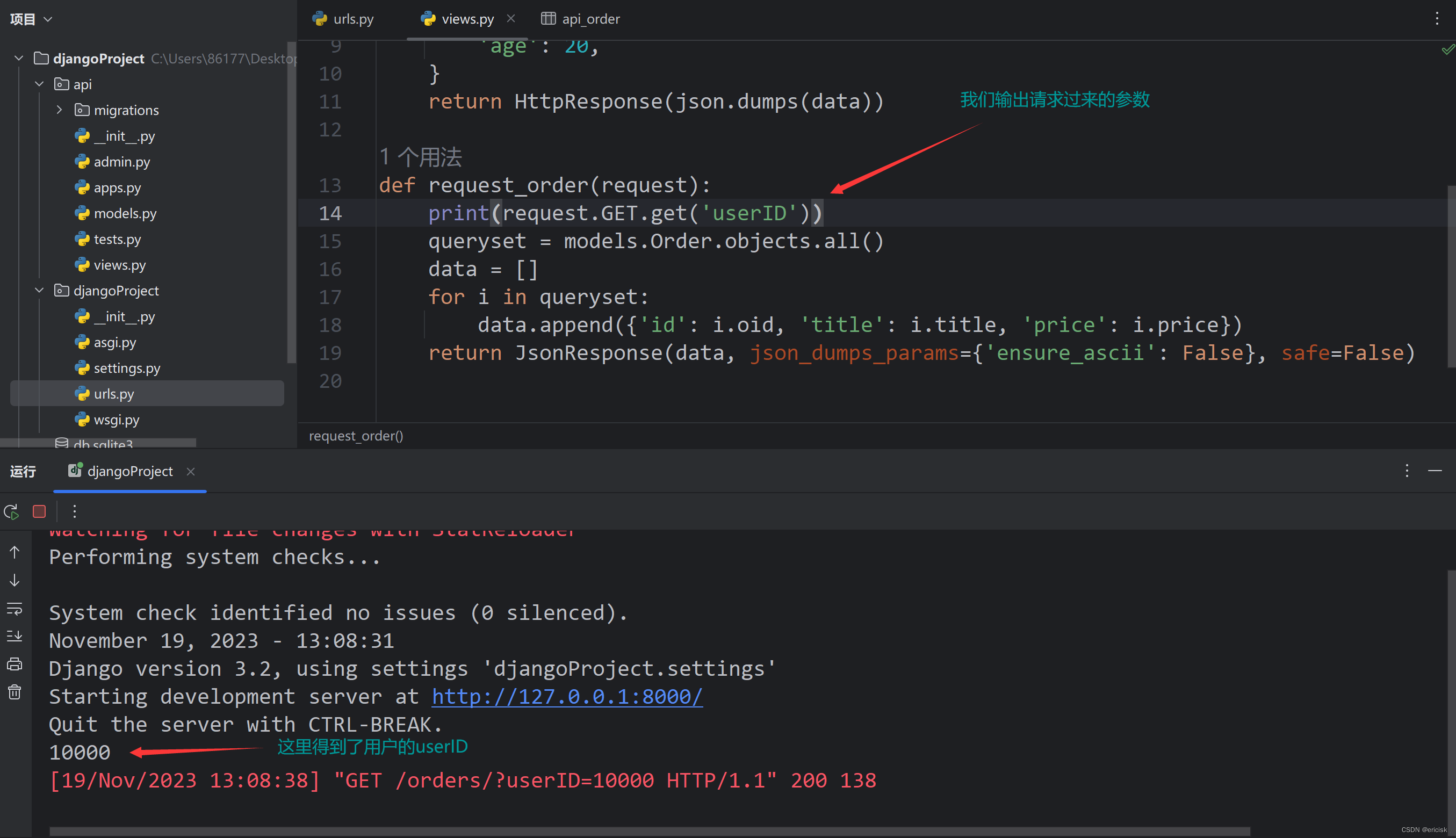1456x838 pixels.
Task: Open the http://127.0.0.1:8000/ link
Action: pos(566,696)
